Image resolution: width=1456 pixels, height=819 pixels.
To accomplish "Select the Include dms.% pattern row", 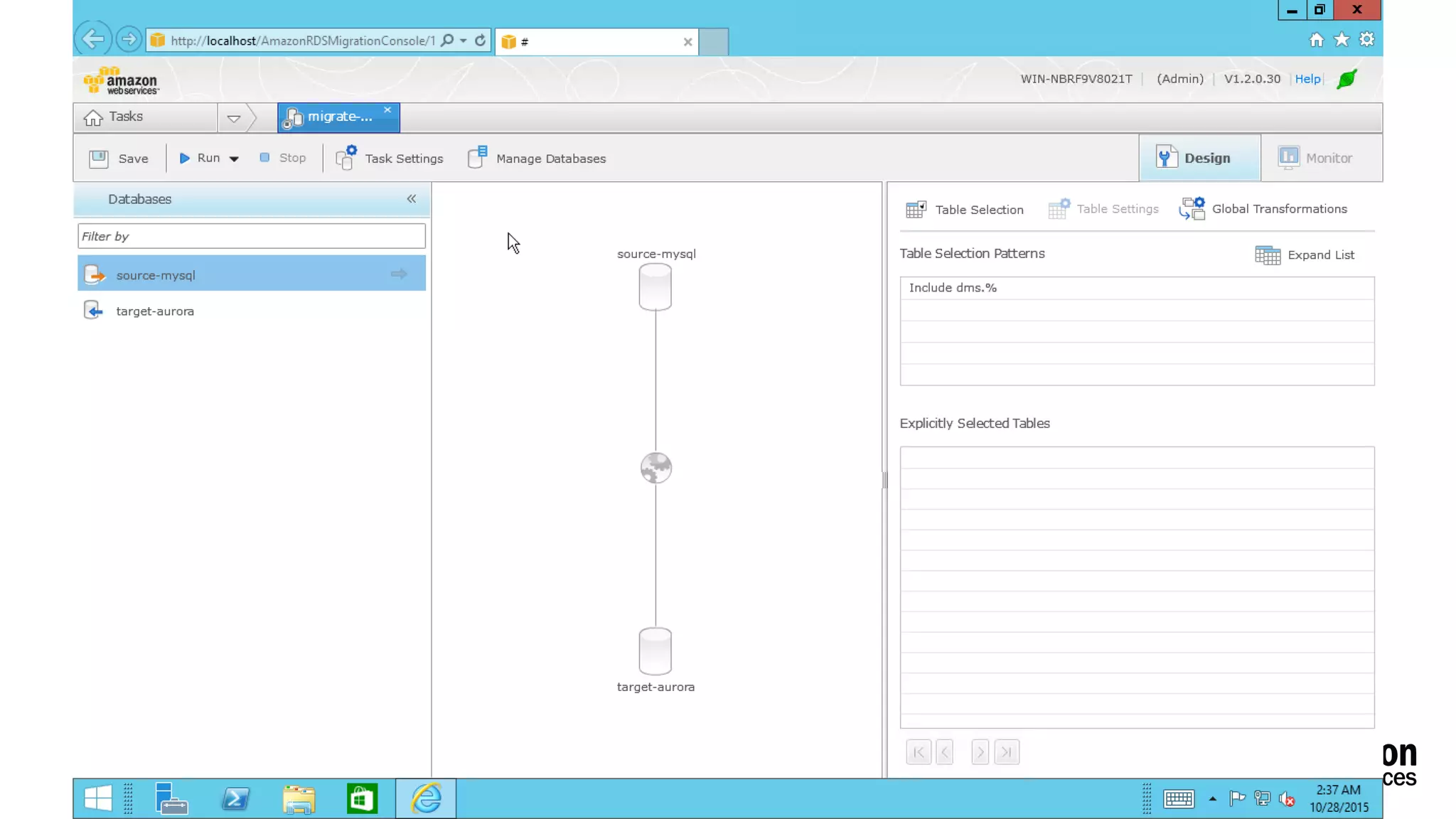I will click(1136, 288).
